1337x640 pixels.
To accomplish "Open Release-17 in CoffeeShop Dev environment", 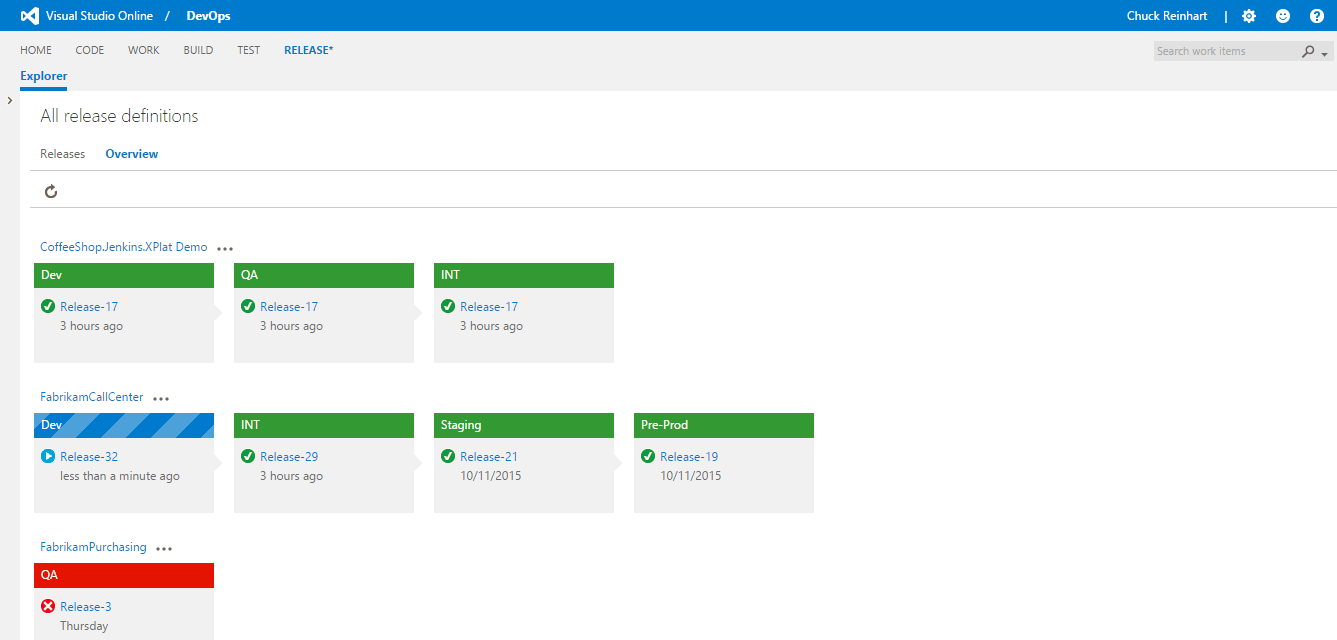I will pyautogui.click(x=89, y=307).
